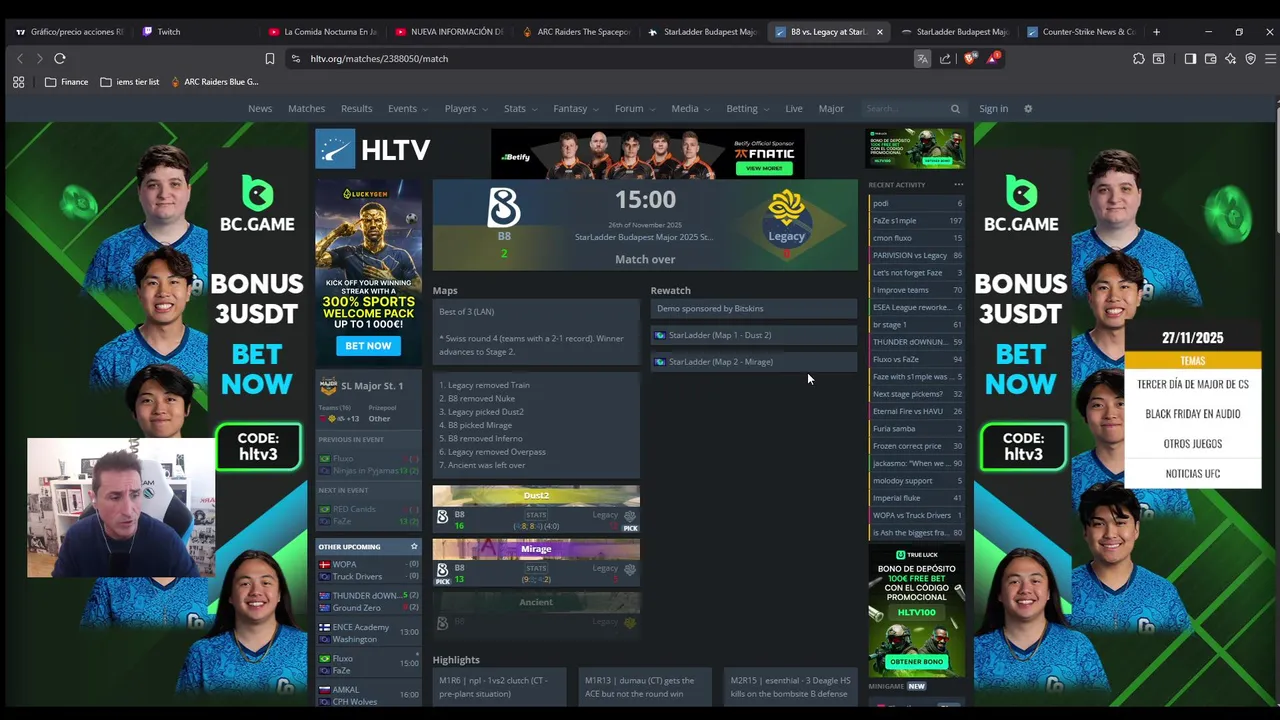1280x720 pixels.
Task: Click the browser back arrow
Action: 19,59
